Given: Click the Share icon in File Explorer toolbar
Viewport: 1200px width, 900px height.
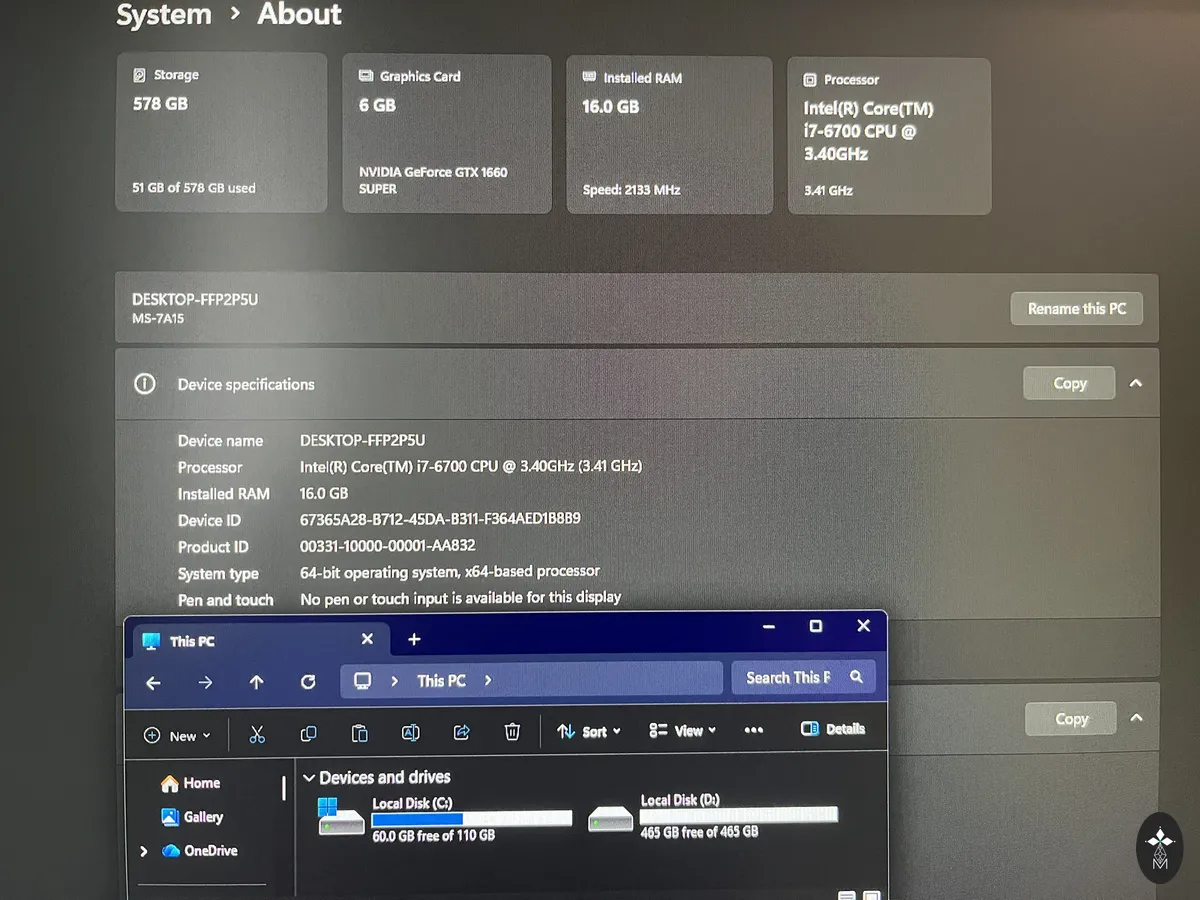Looking at the screenshot, I should click(461, 733).
